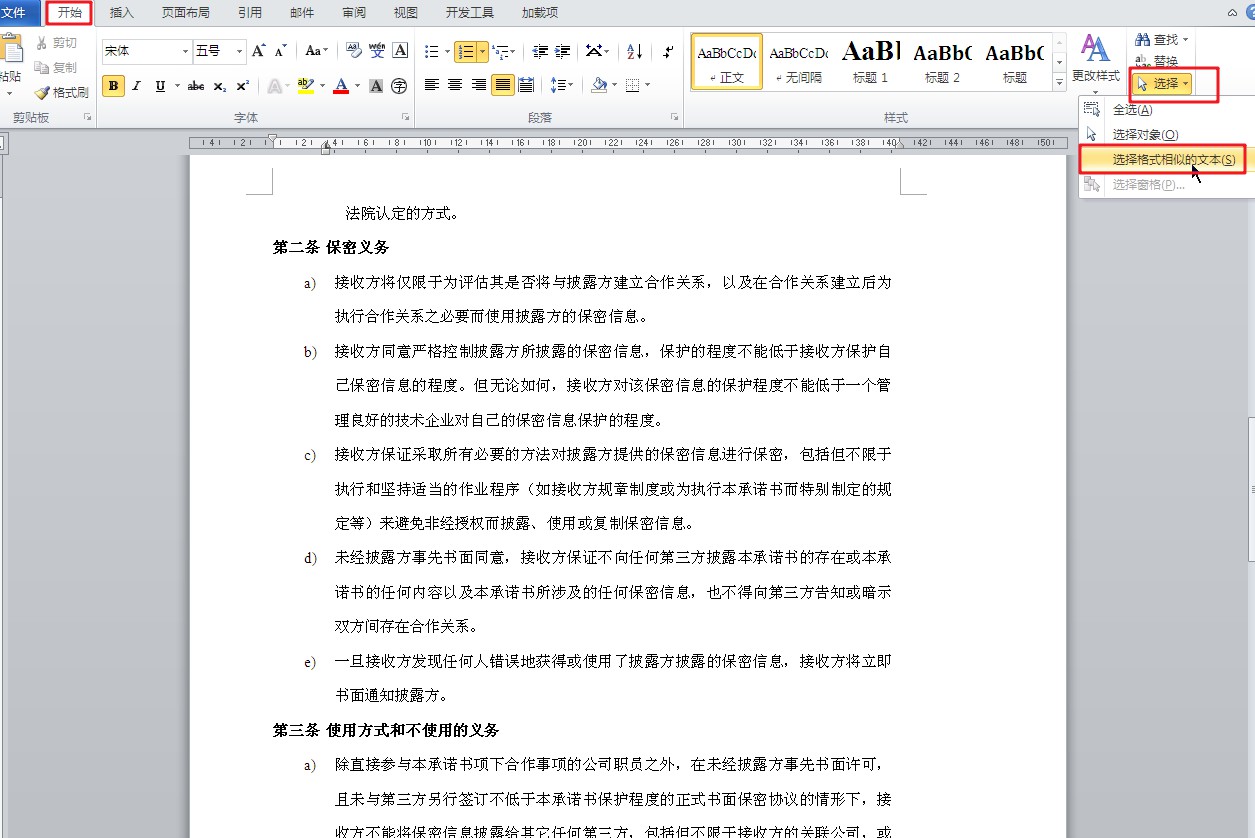Toggle Underline formatting

[159, 87]
